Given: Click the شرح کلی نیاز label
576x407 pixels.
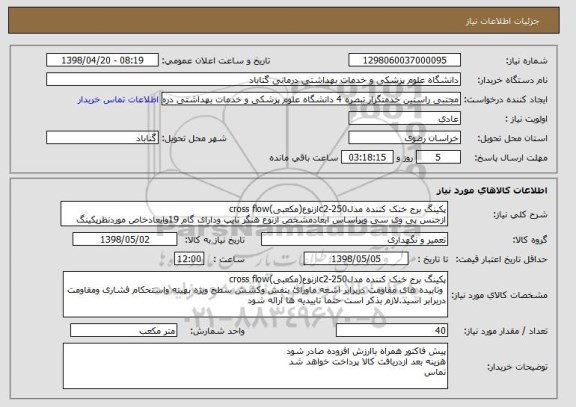Looking at the screenshot, I should coord(520,215).
